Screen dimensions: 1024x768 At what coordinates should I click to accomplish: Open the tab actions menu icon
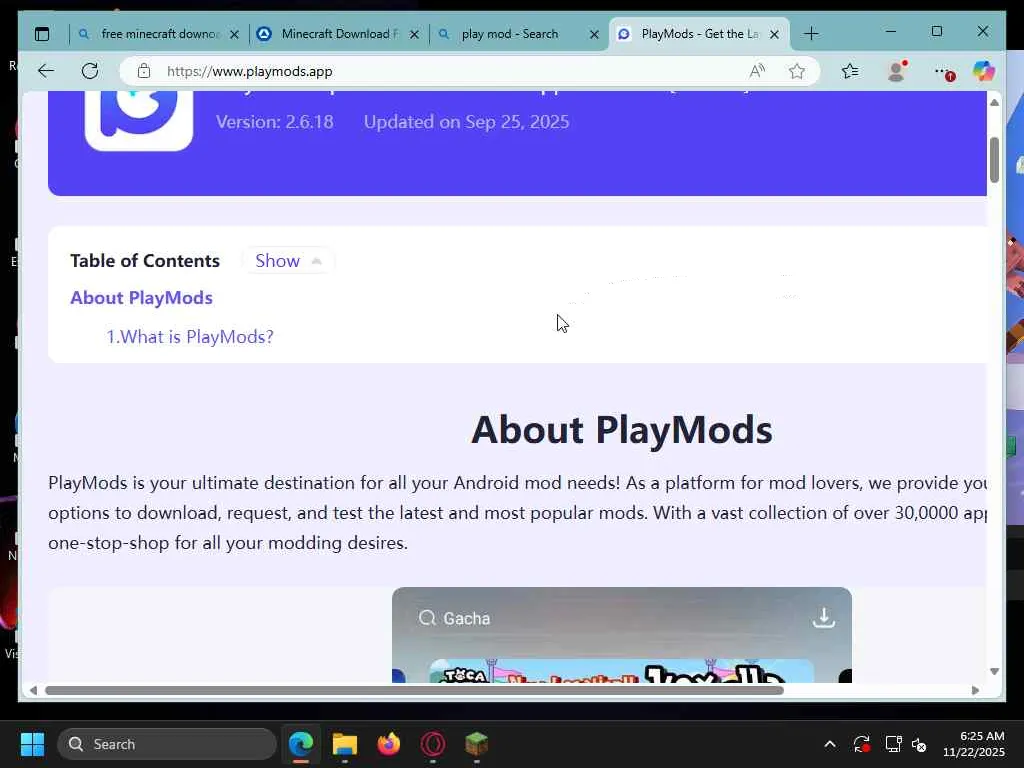coord(42,34)
